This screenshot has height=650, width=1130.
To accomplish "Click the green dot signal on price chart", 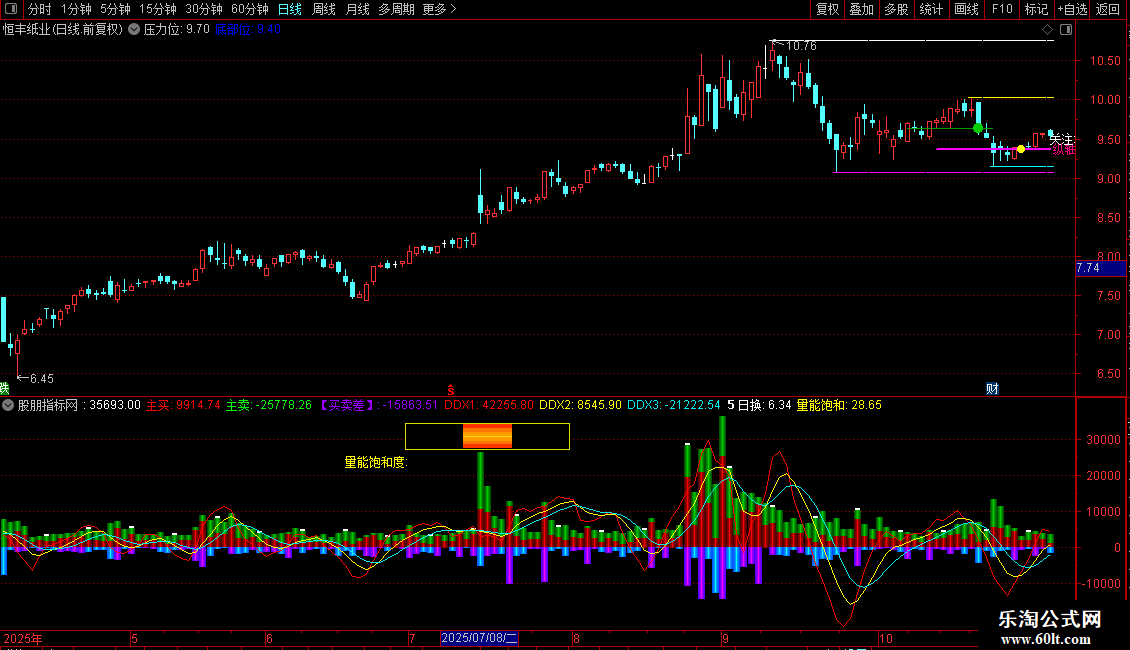I will pyautogui.click(x=978, y=128).
